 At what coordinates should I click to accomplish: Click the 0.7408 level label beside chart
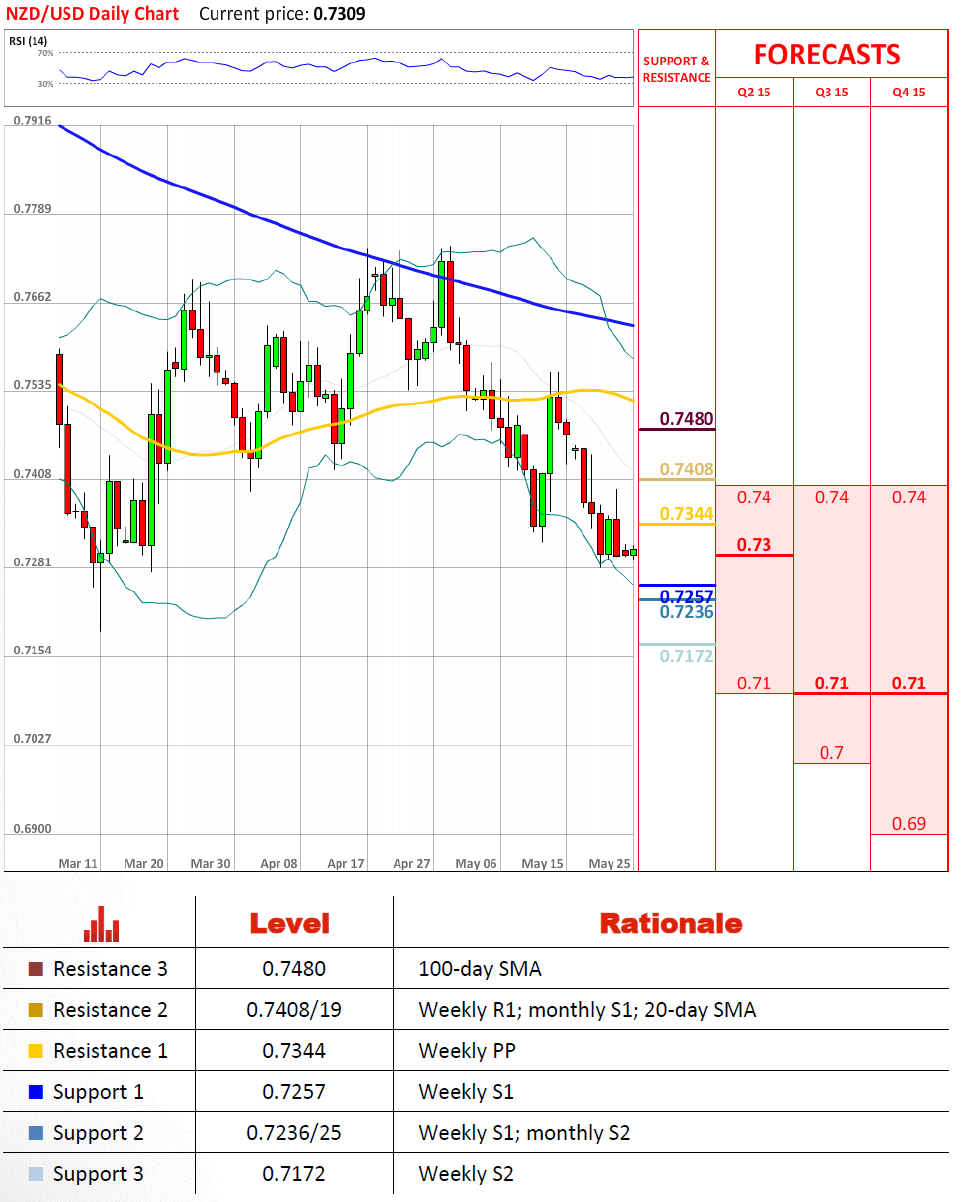[x=687, y=469]
